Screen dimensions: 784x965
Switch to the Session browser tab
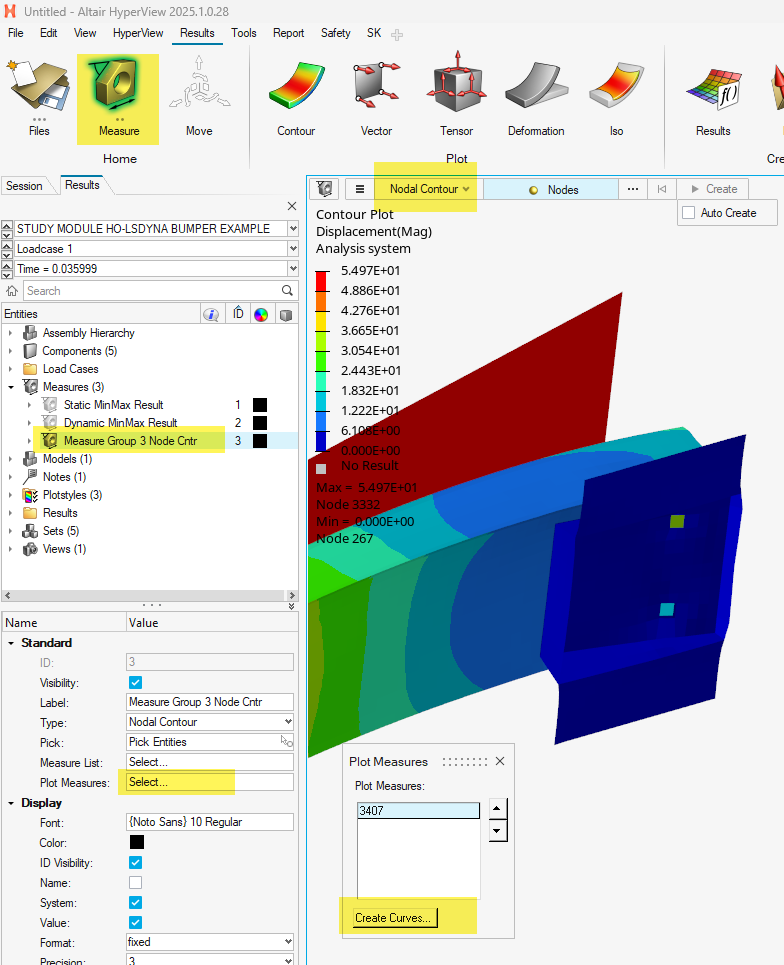tap(24, 186)
